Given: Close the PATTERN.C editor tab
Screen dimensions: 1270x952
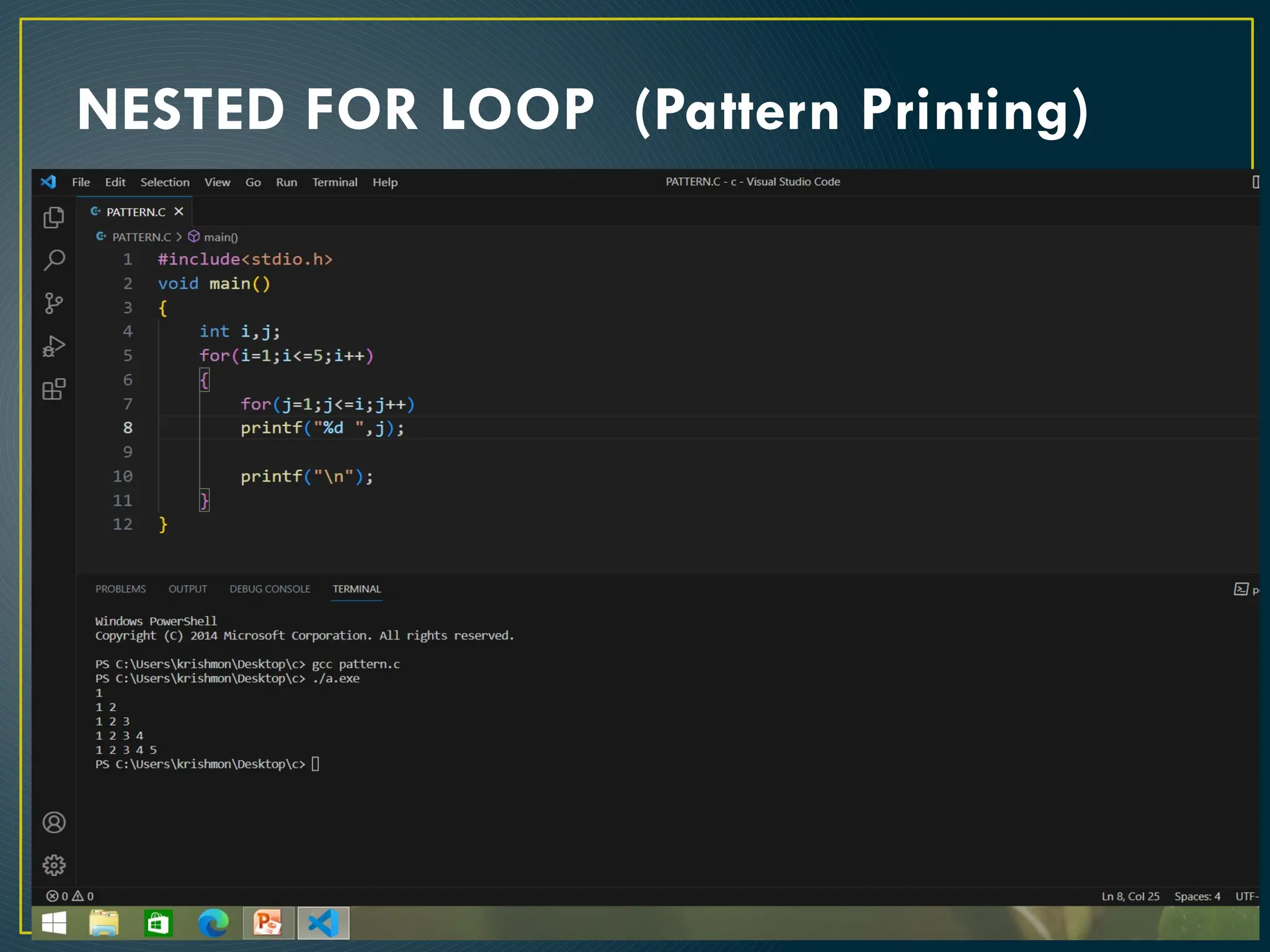Looking at the screenshot, I should [179, 211].
